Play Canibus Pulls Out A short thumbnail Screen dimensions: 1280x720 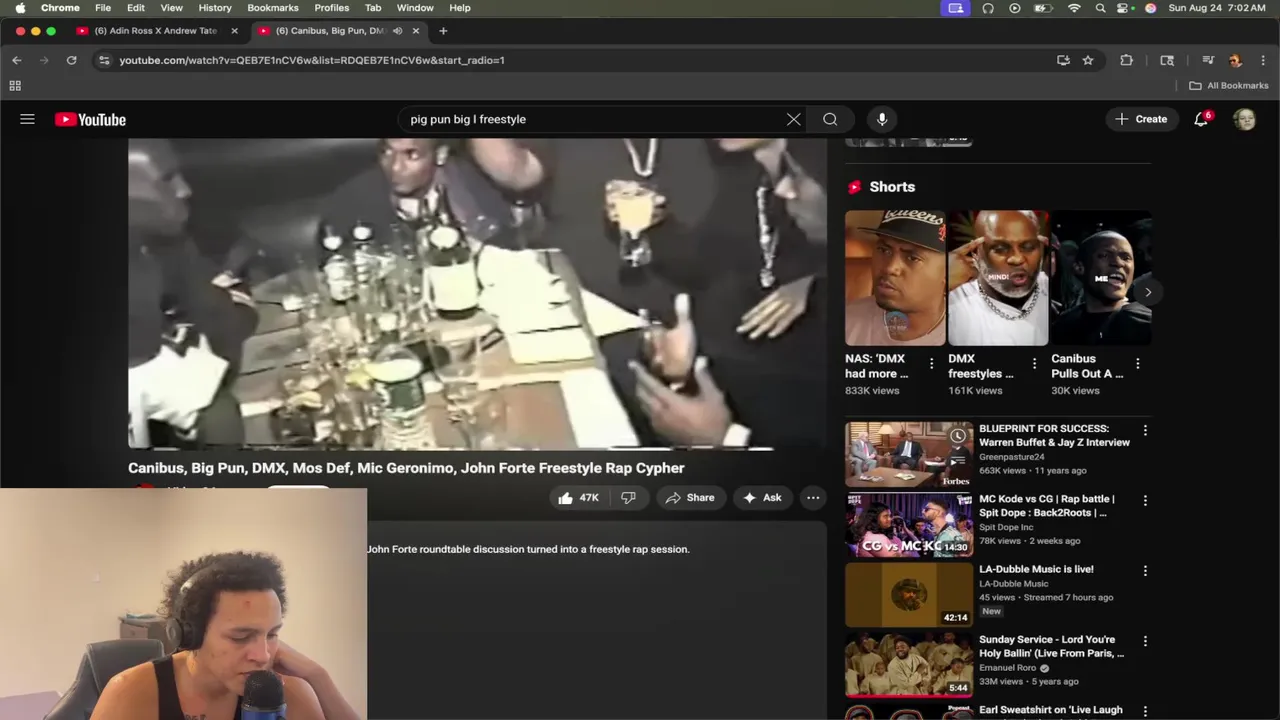1101,278
